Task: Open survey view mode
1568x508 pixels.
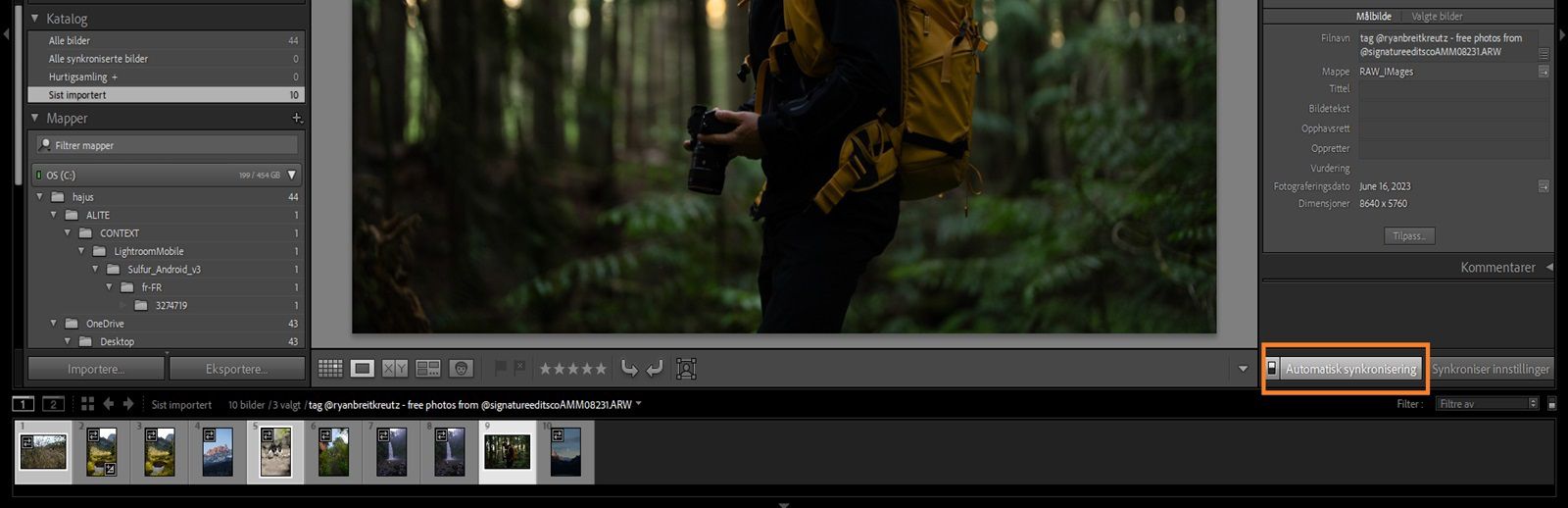Action: coord(428,369)
